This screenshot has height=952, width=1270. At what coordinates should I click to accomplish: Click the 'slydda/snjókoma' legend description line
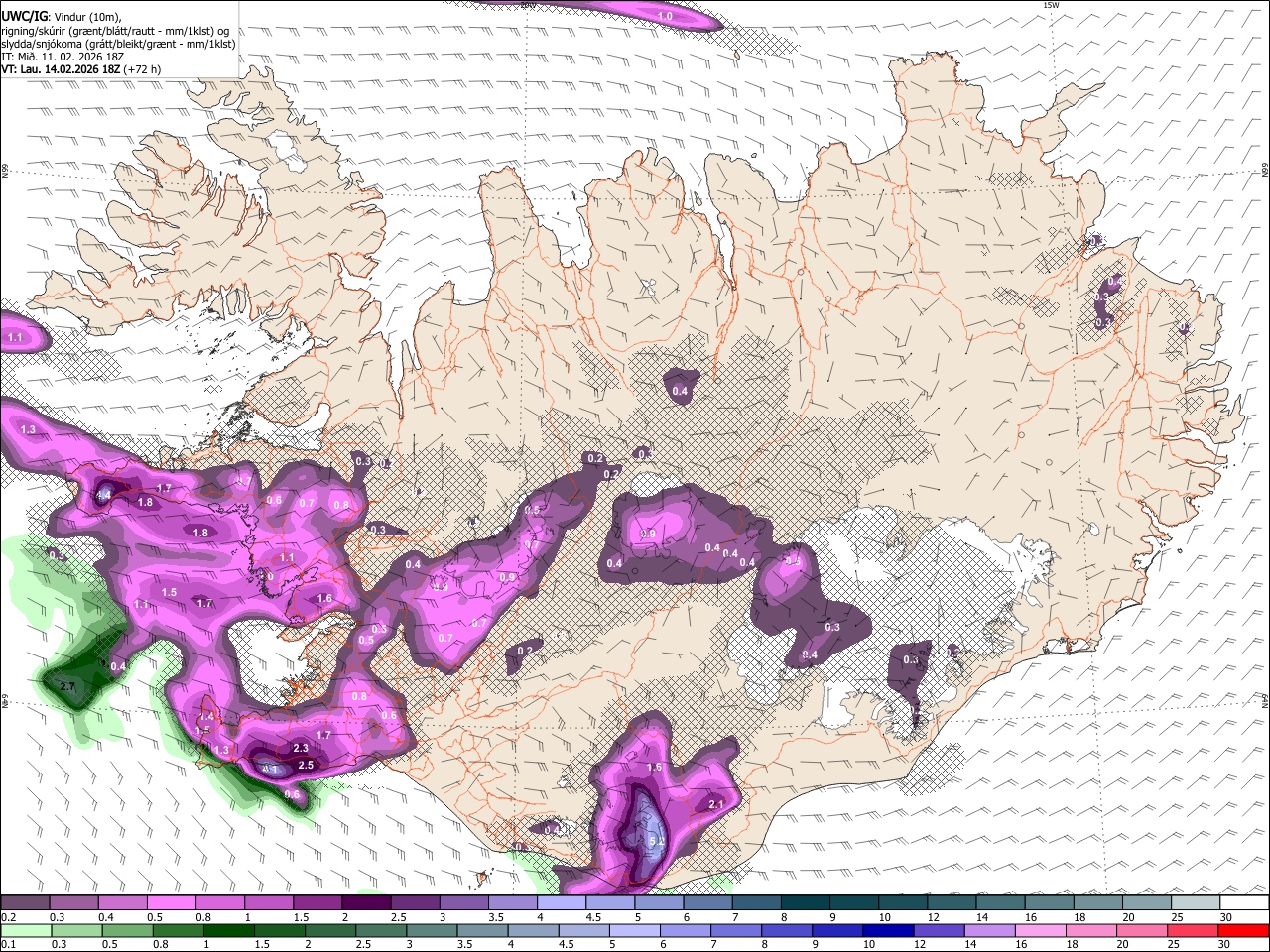point(119,44)
